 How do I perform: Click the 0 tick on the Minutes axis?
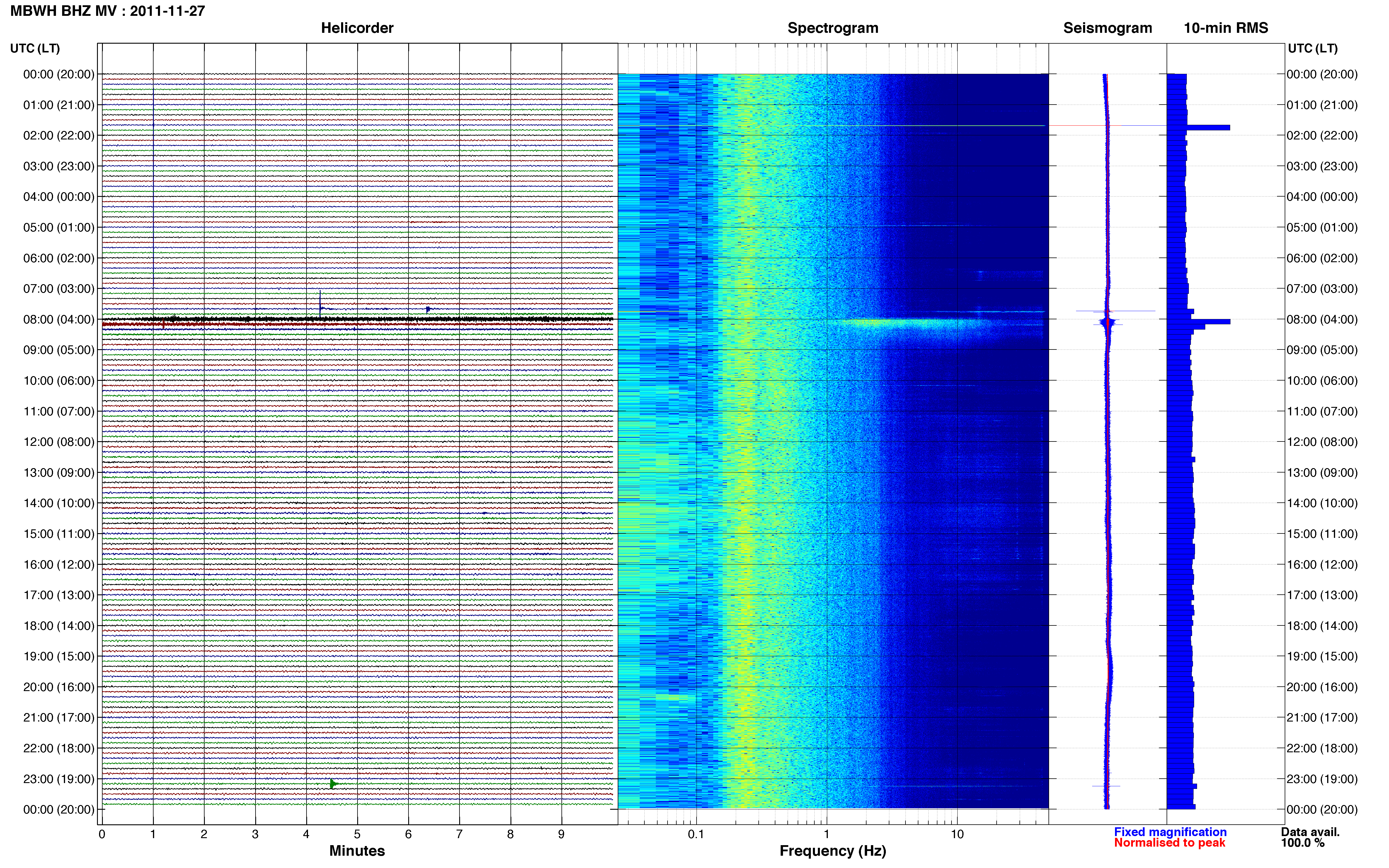point(102,834)
